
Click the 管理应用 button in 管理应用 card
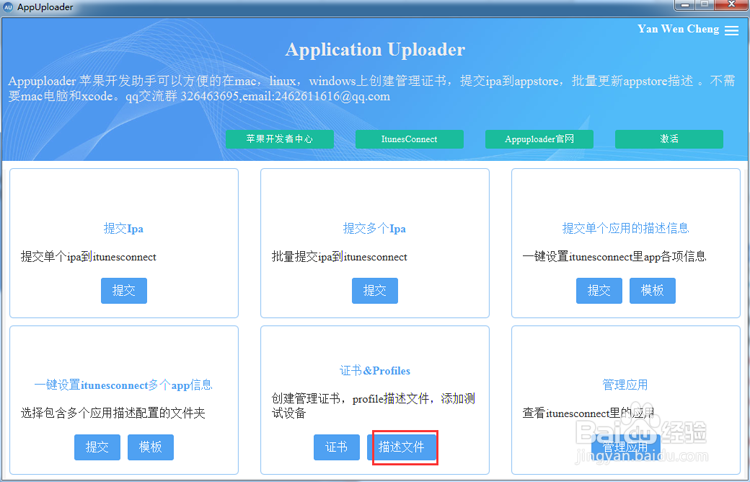[x=626, y=447]
